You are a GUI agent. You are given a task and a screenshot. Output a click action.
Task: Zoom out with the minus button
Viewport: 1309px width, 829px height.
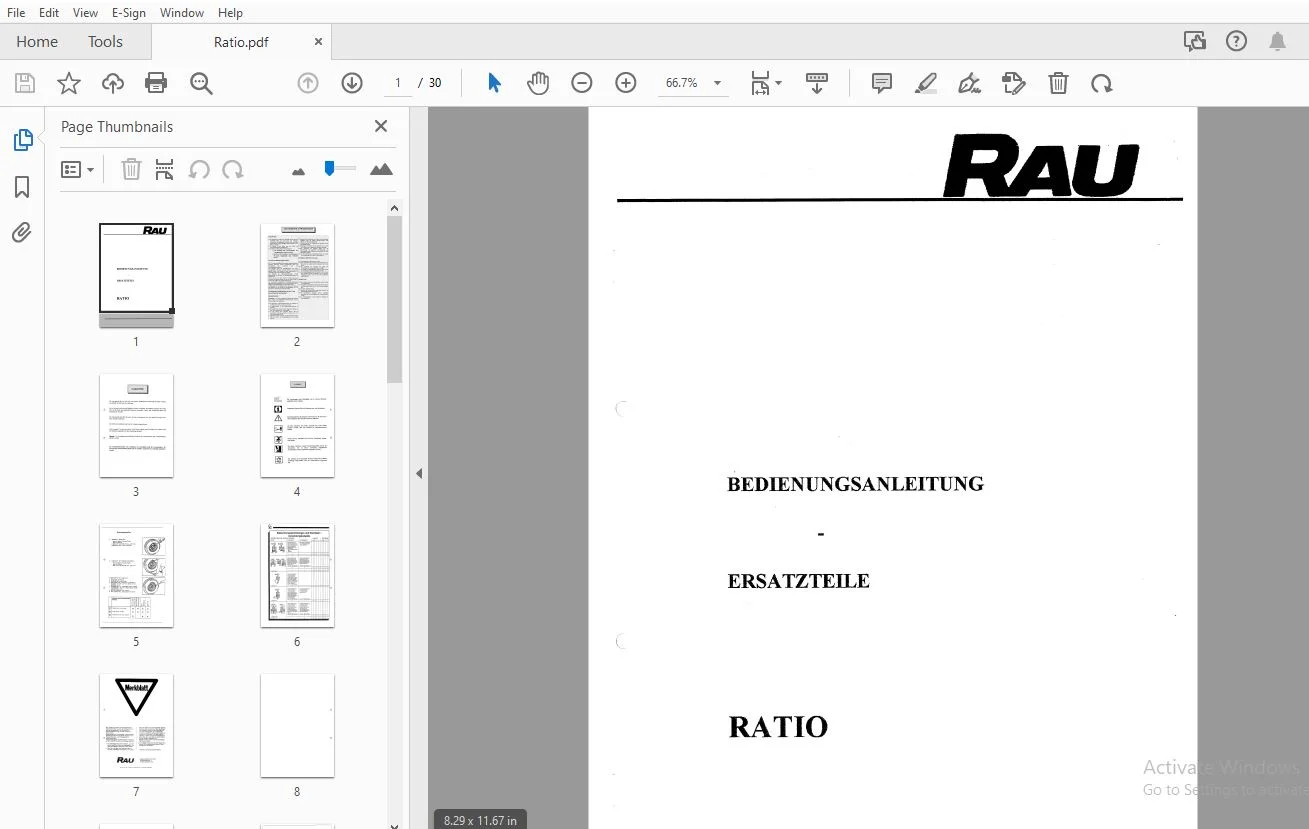tap(582, 83)
